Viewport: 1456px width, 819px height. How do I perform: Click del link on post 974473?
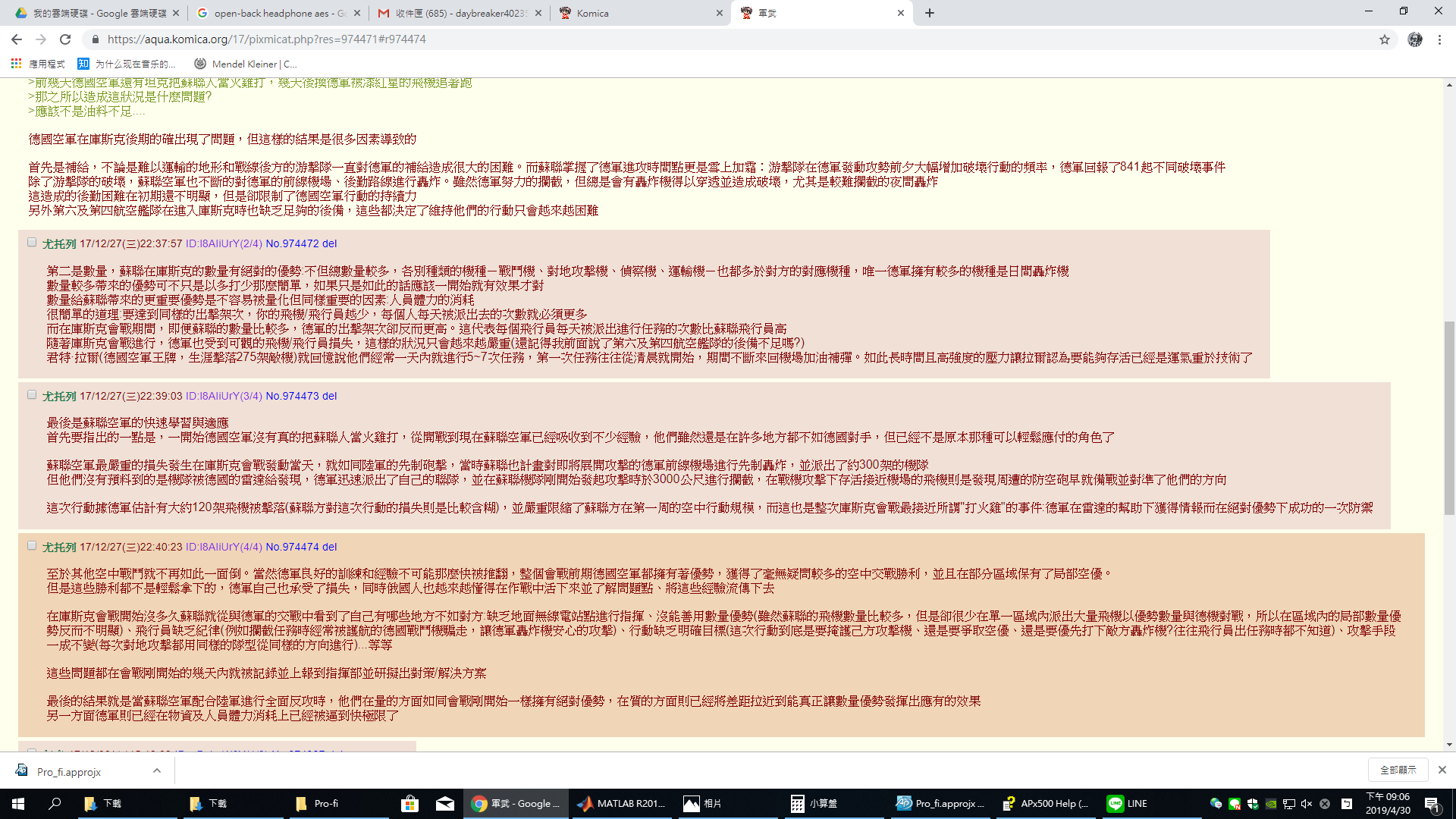click(329, 396)
